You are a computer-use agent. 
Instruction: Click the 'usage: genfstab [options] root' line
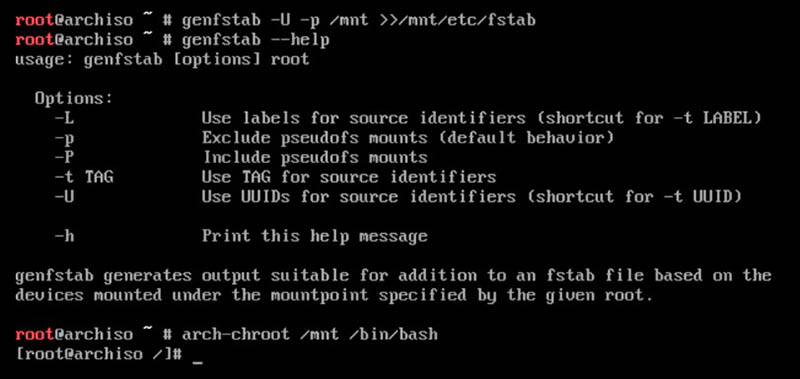(162, 59)
